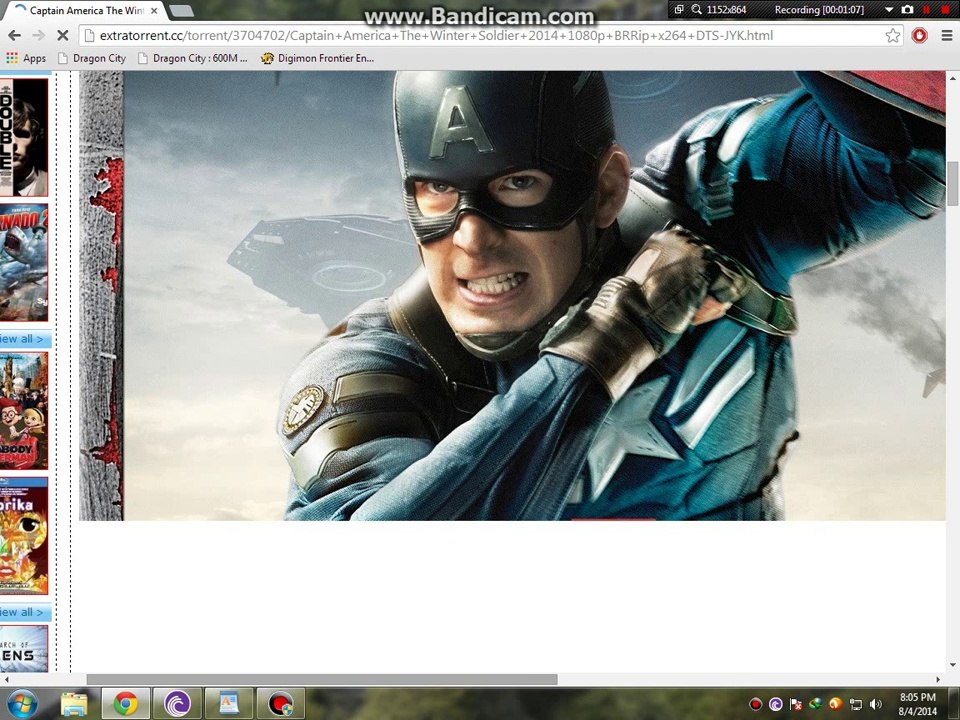Stop the Bandicam recording
Viewport: 960px width, 720px height.
tap(945, 9)
